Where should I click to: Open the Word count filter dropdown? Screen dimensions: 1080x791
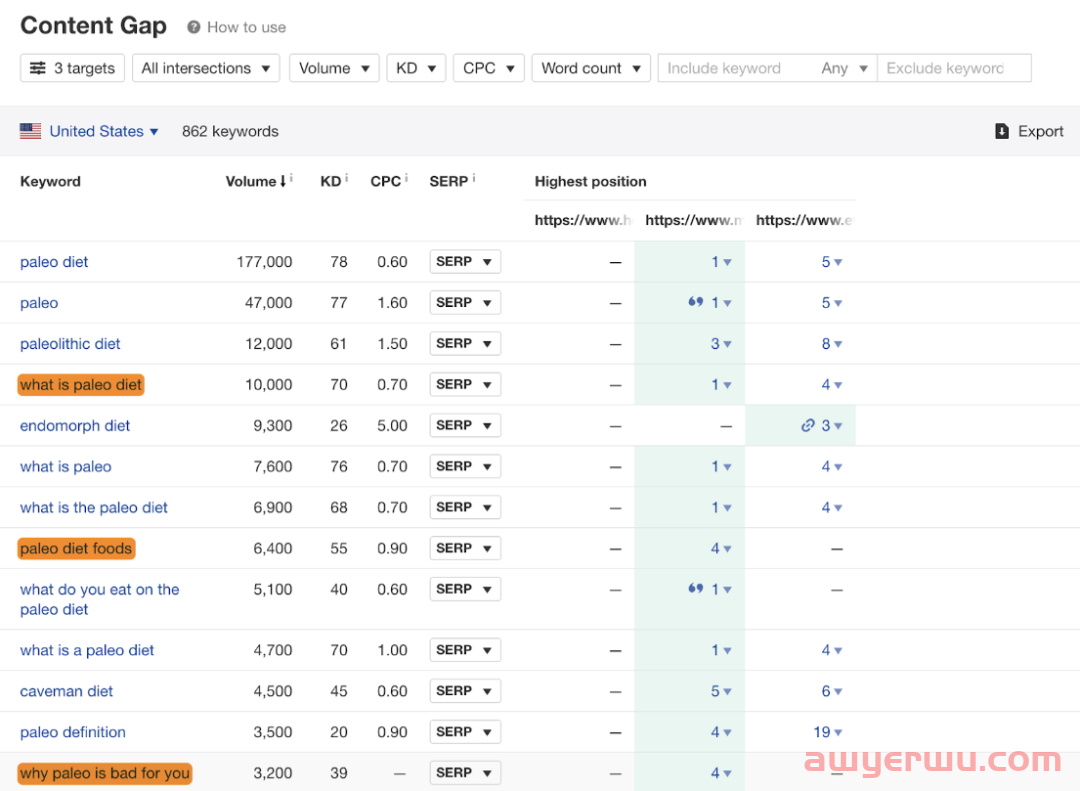point(591,68)
